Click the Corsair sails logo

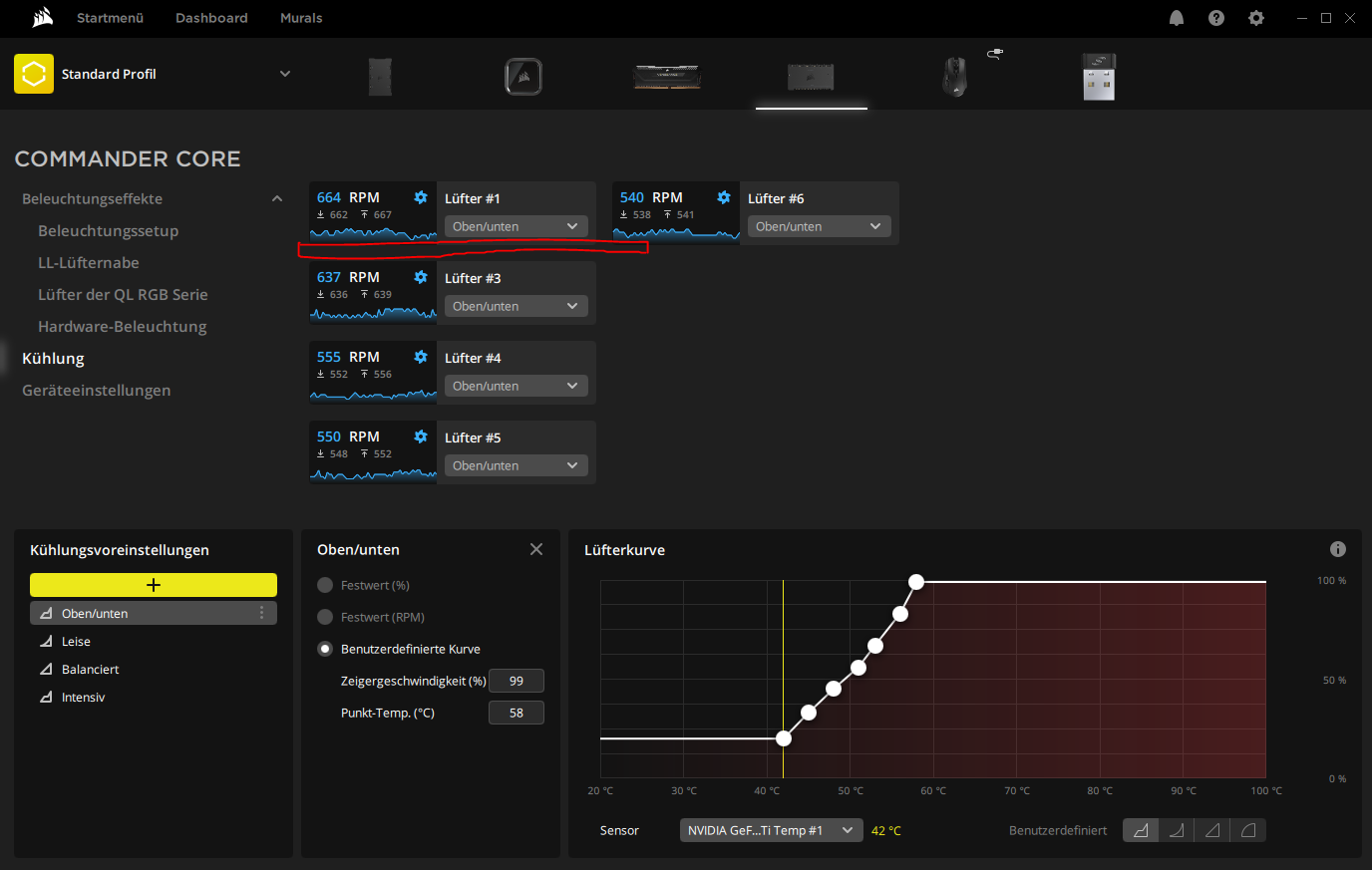point(42,18)
